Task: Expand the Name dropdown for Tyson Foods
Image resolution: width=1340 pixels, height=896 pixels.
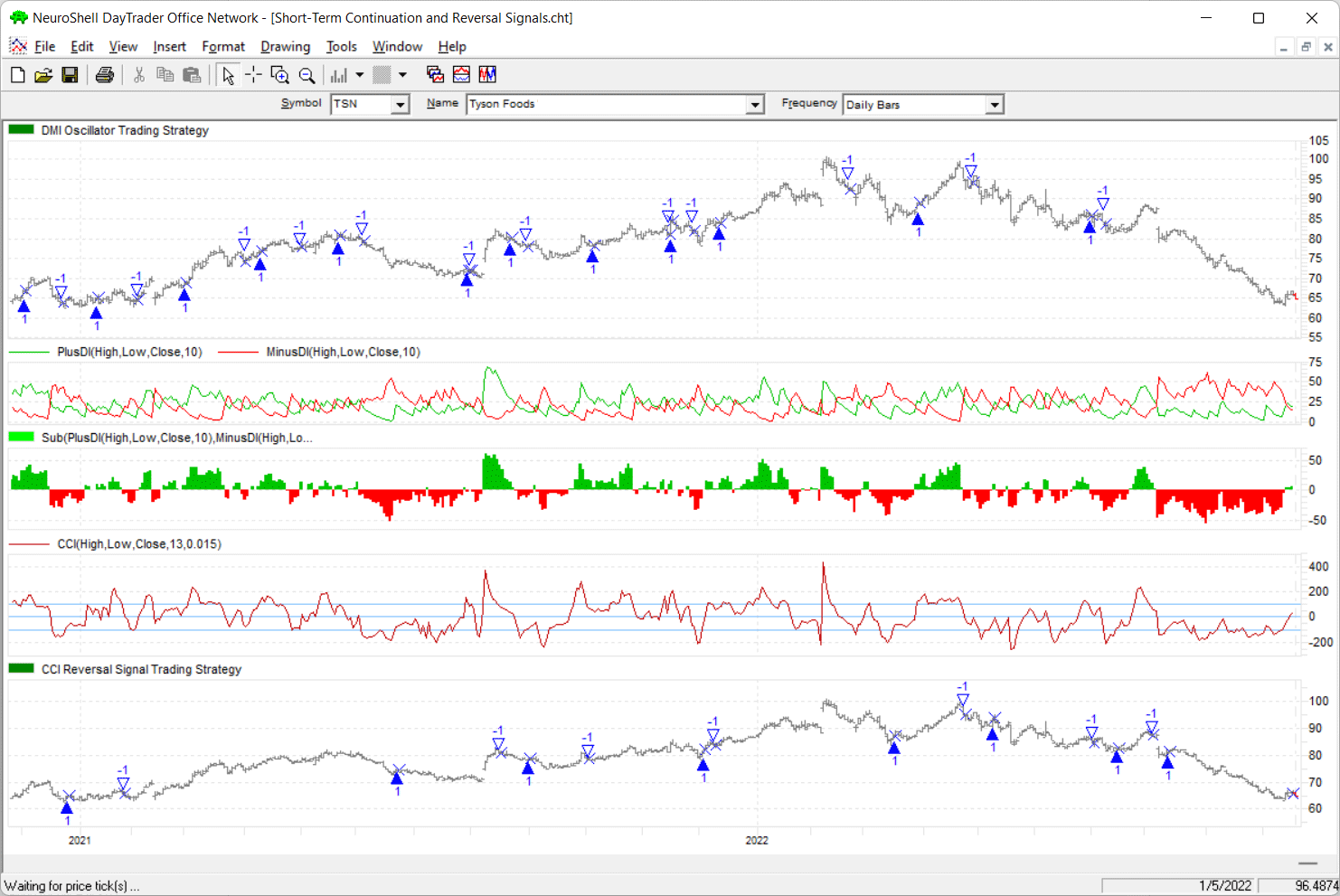Action: click(755, 105)
